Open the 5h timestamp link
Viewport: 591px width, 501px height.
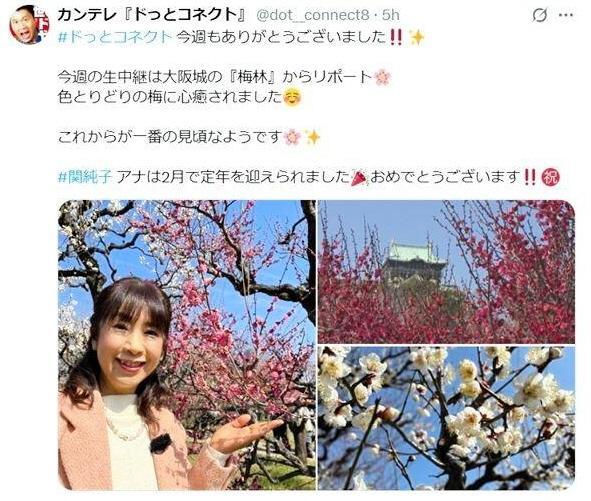tap(390, 15)
